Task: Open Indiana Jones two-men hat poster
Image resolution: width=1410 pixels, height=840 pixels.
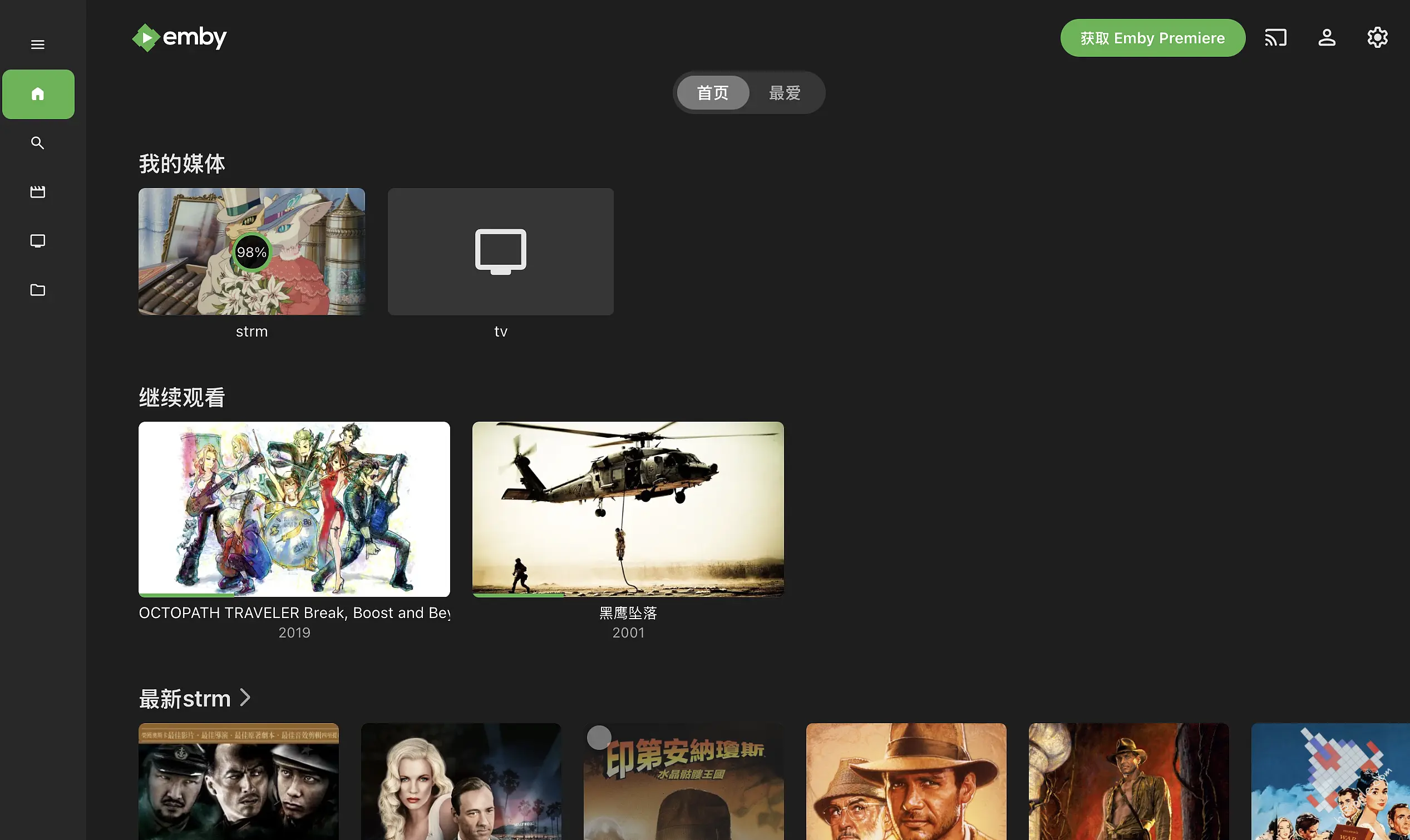Action: 906,782
